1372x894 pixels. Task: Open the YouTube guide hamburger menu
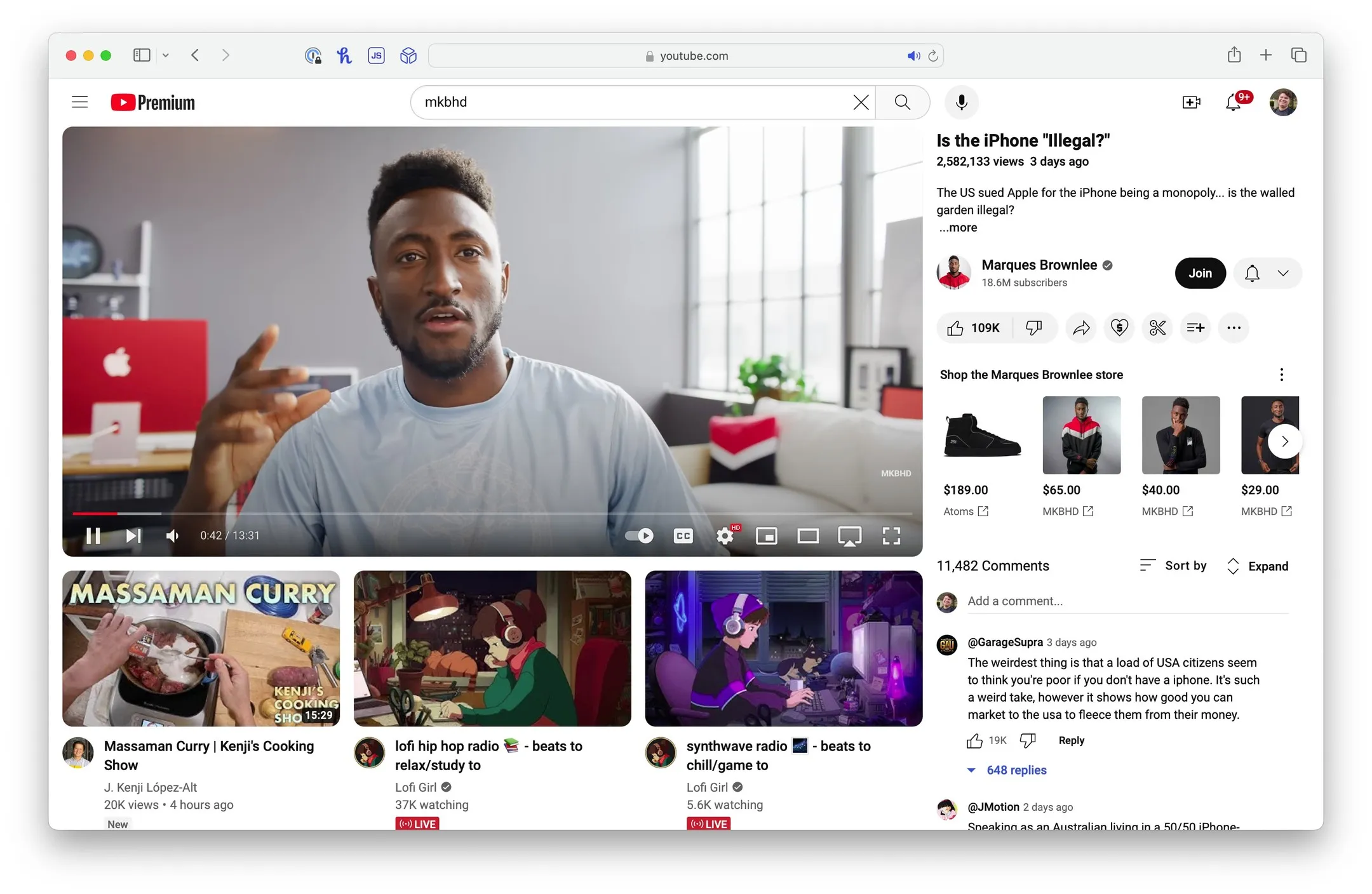(x=79, y=102)
